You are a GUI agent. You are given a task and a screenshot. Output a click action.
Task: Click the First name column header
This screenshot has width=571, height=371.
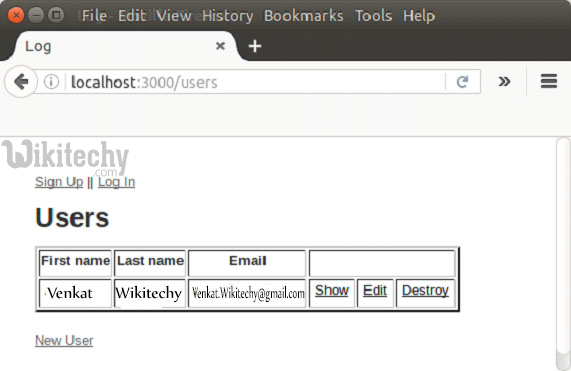(x=75, y=263)
